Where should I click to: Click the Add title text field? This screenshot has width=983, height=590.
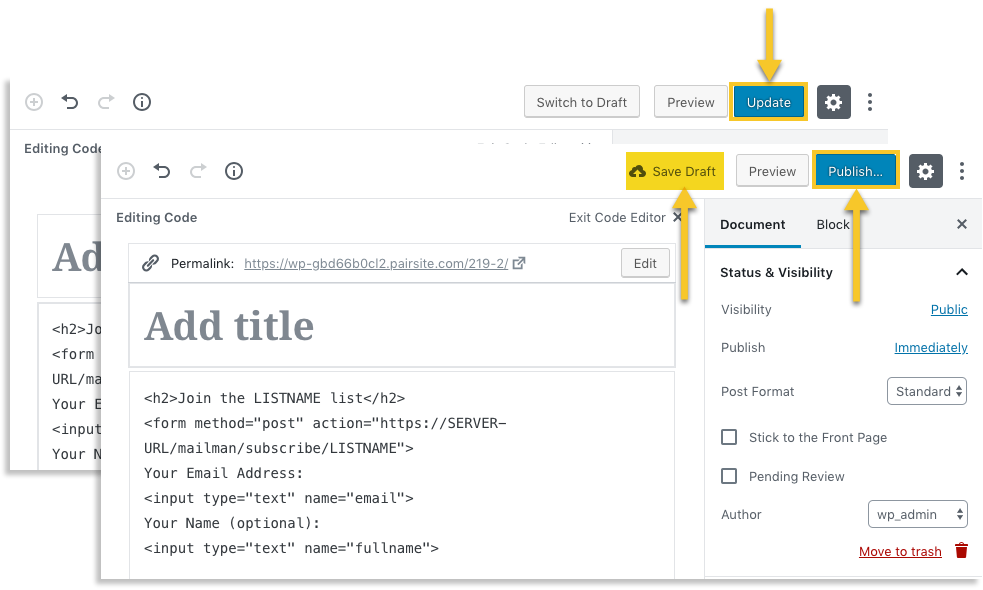click(x=400, y=326)
